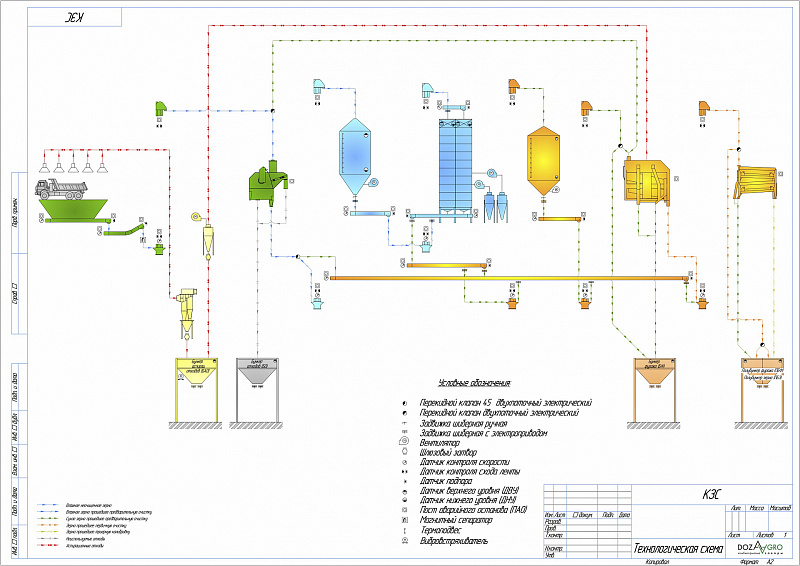800x566 pixels.
Task: Click the 'Копировал' text at bottom
Action: (657, 562)
